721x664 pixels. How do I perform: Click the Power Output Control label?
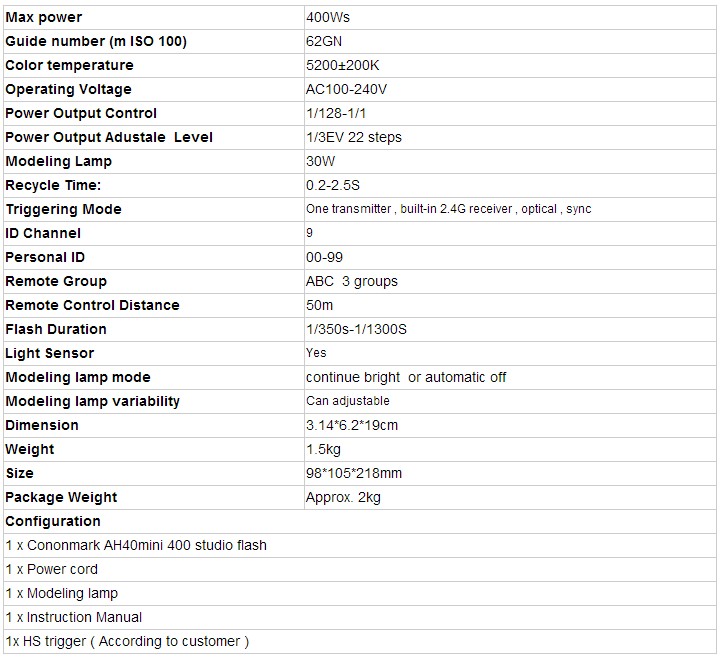[x=81, y=113]
